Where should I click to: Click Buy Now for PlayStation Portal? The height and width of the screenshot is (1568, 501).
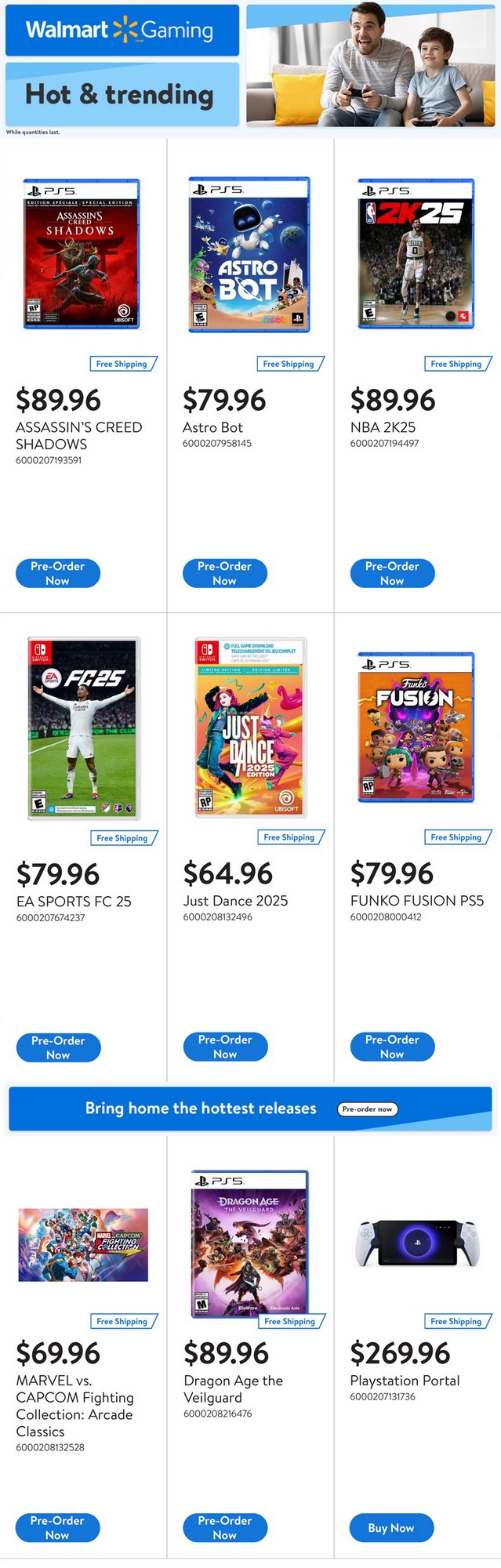[391, 1527]
